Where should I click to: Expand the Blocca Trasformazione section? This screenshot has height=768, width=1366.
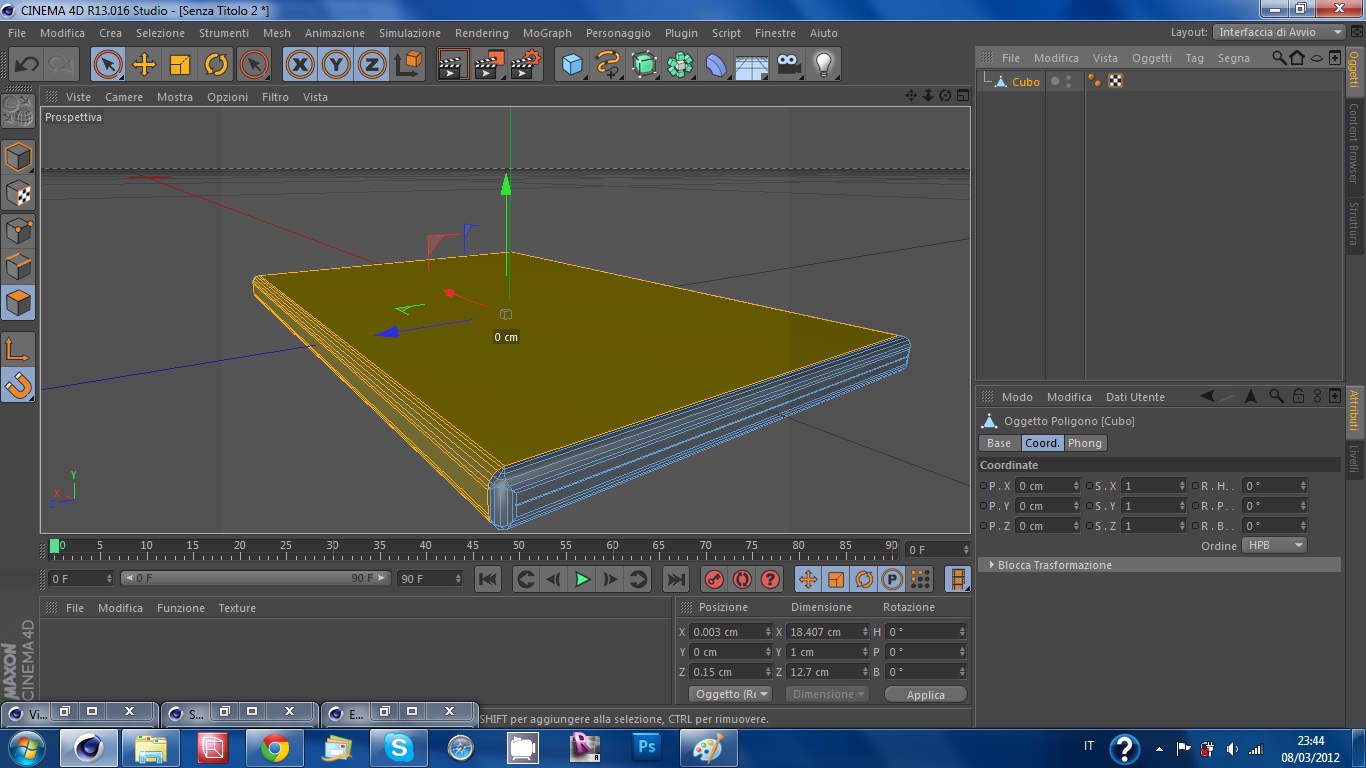coord(1054,565)
